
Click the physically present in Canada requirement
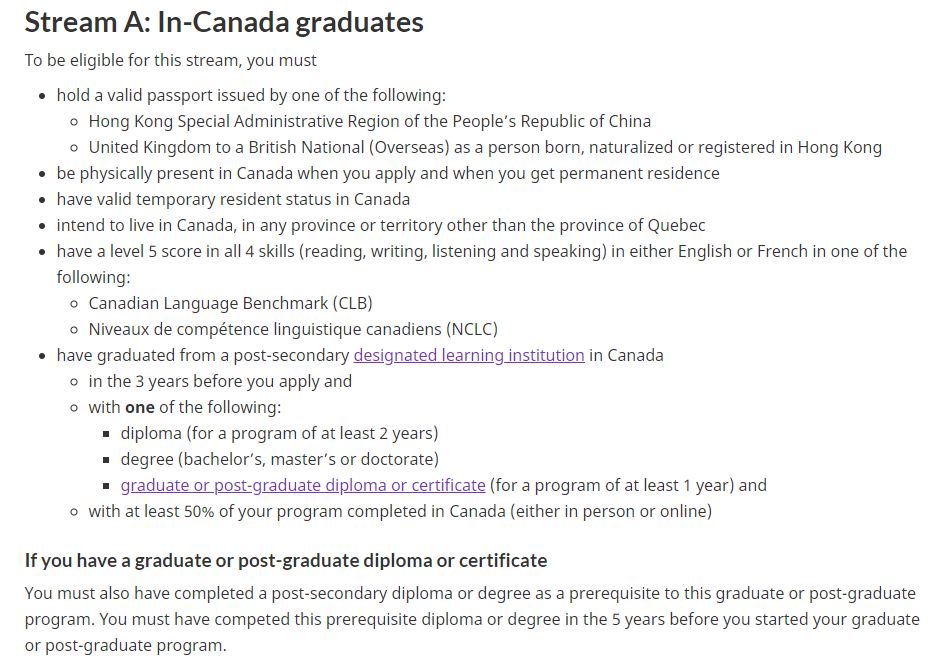tap(388, 173)
